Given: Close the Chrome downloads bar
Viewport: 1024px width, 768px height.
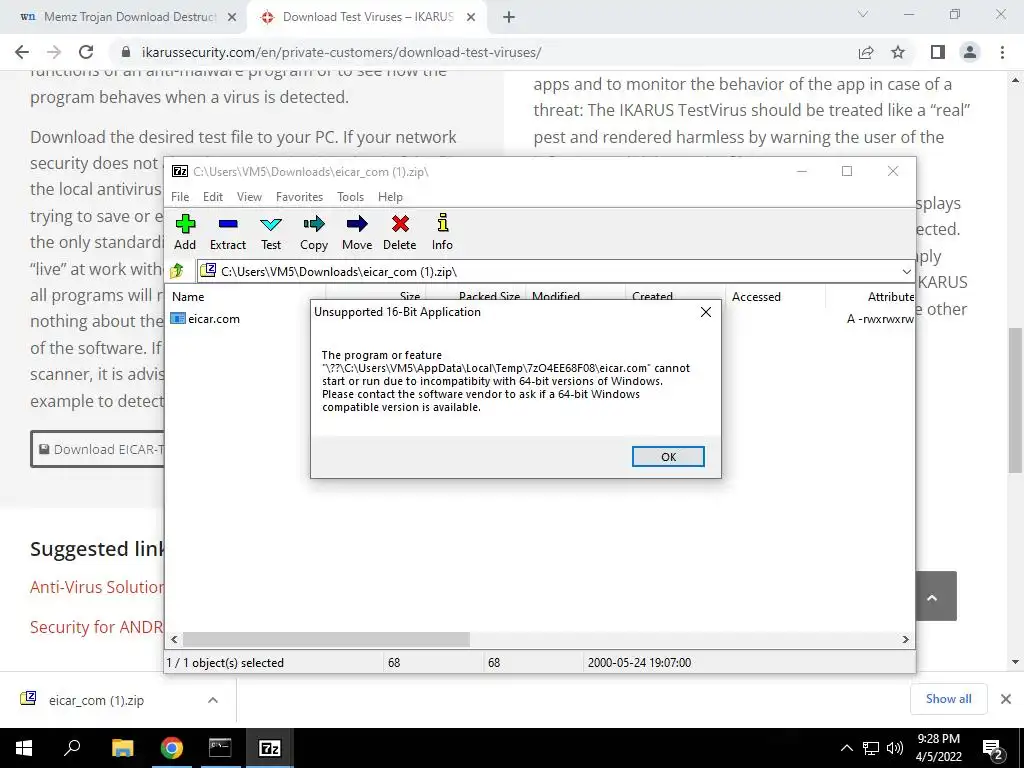Looking at the screenshot, I should pos(1006,699).
